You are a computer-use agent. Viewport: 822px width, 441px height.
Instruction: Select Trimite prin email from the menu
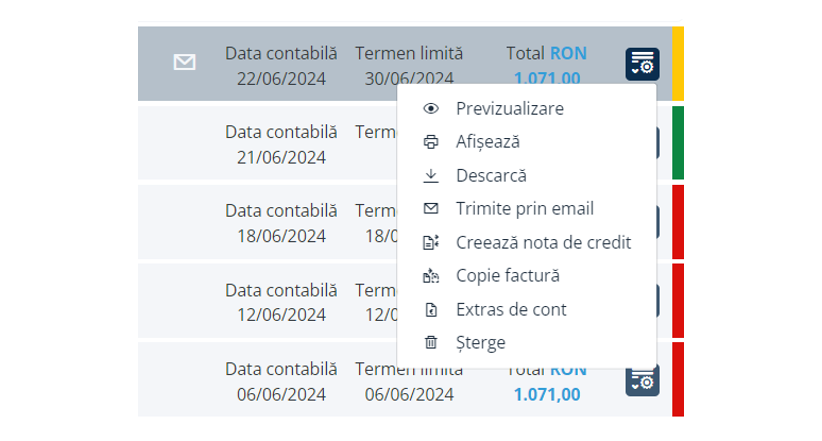[x=524, y=209]
